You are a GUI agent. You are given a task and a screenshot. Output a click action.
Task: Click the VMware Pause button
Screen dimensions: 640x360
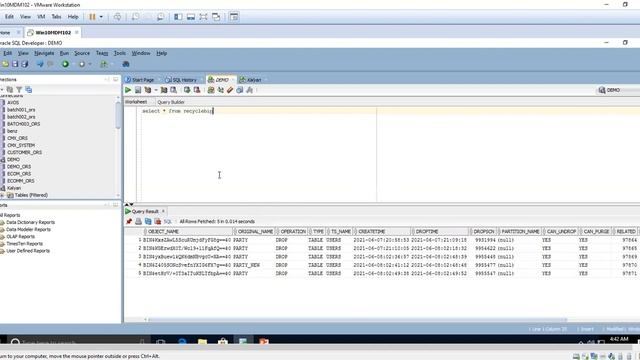point(92,17)
